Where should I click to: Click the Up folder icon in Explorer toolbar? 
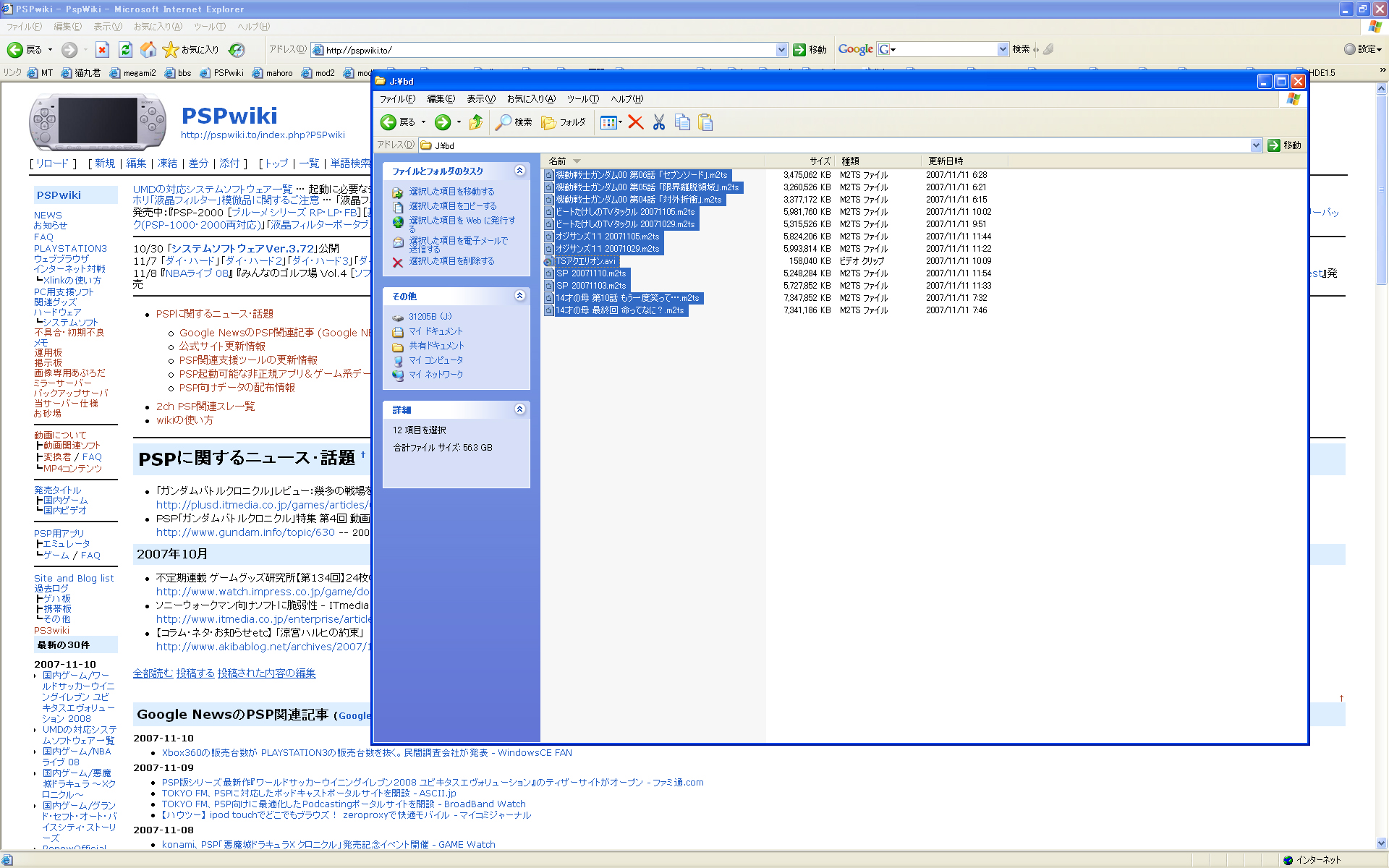point(475,122)
